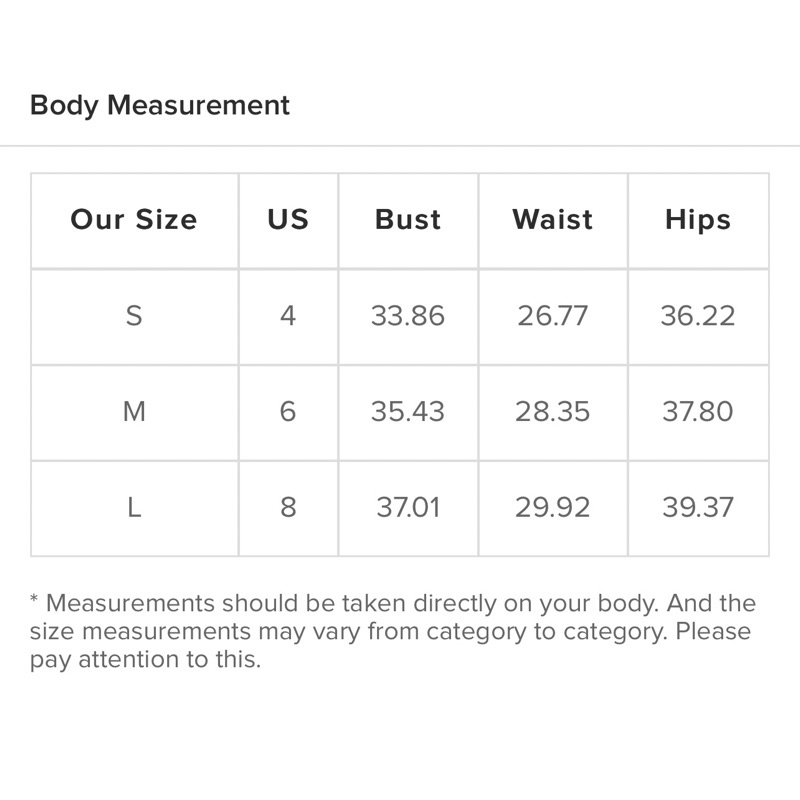
Task: Select the size M cell
Action: (x=134, y=411)
